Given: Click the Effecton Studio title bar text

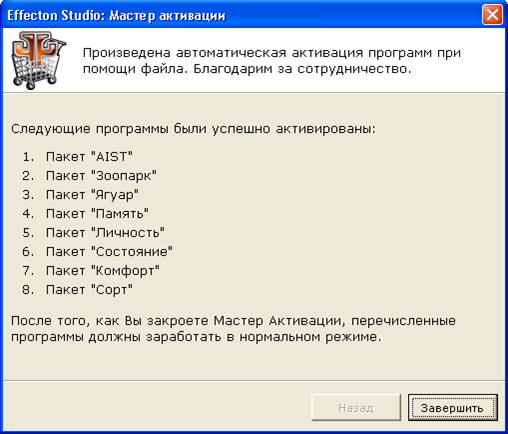Looking at the screenshot, I should pos(116,16).
